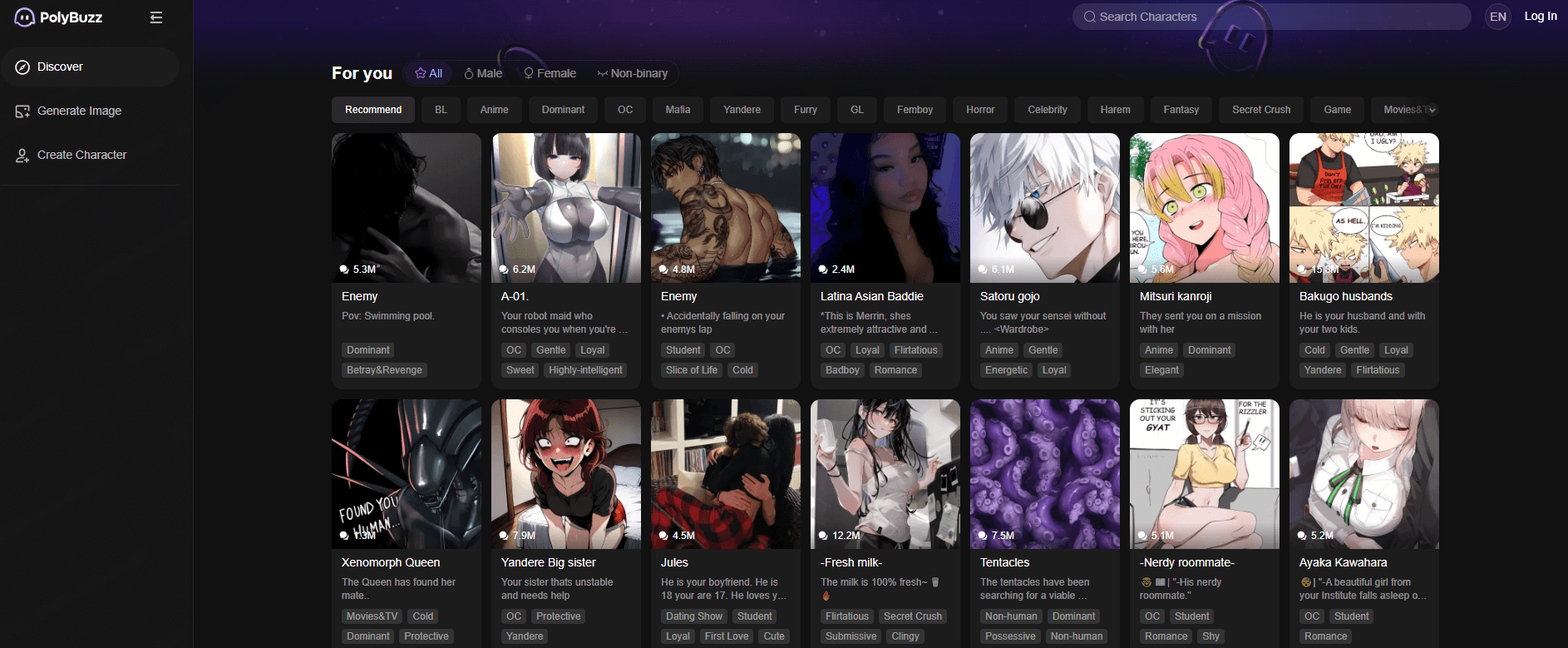The image size is (1568, 648).
Task: Switch to the Celebrity category tab
Action: tap(1048, 110)
